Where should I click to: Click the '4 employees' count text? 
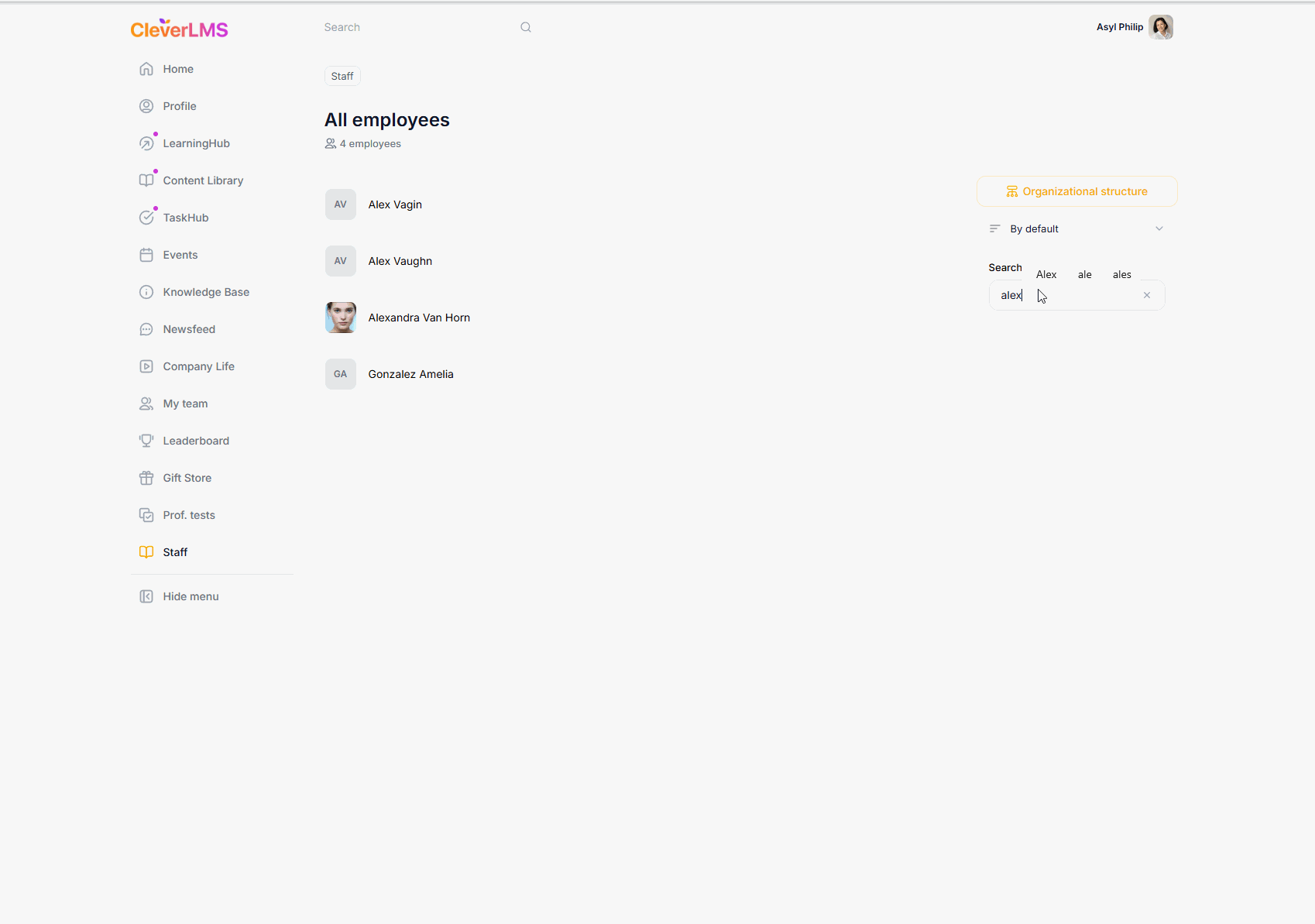(x=370, y=143)
